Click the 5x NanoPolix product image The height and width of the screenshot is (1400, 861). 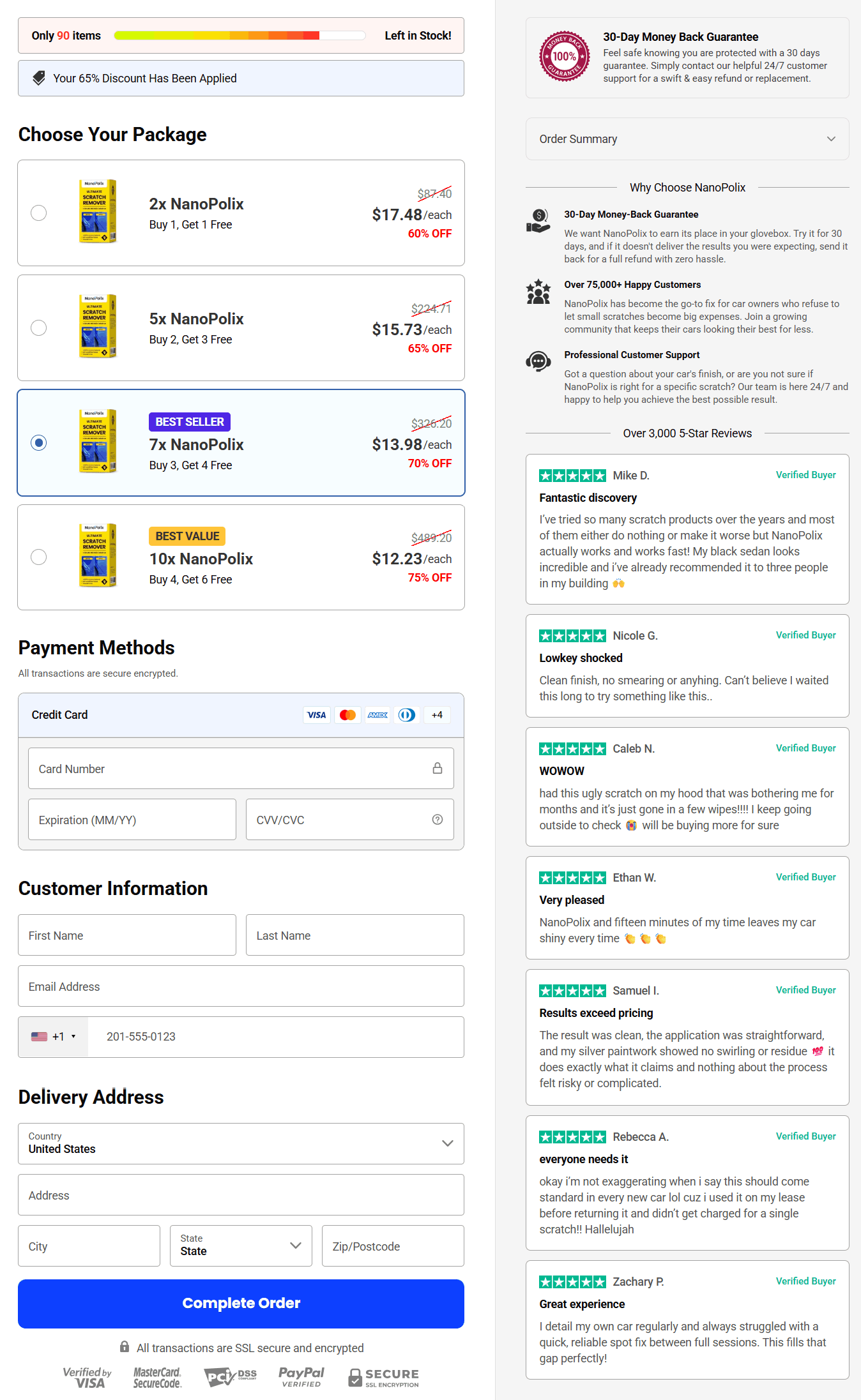point(98,326)
